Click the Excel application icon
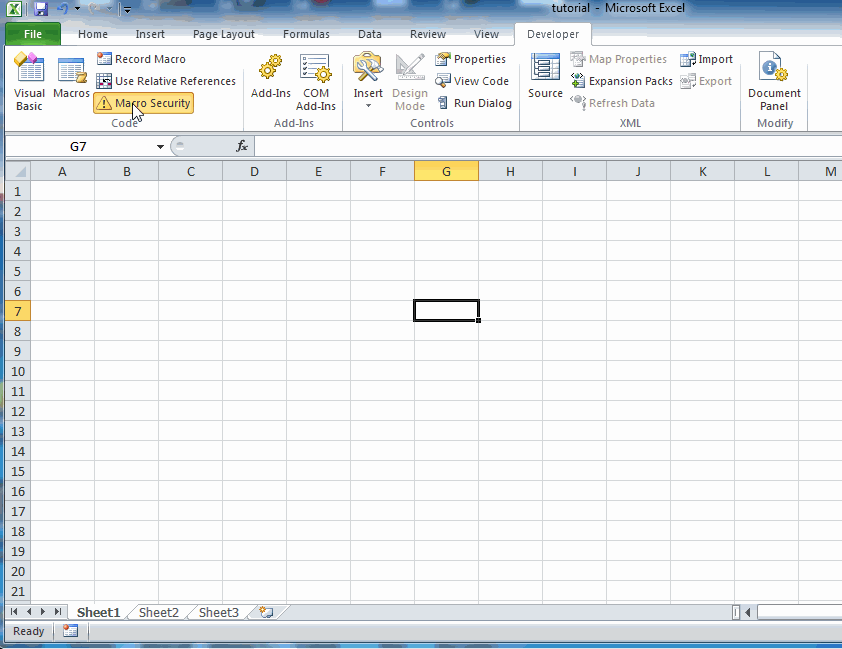Viewport: 842px width, 649px height. [x=13, y=9]
